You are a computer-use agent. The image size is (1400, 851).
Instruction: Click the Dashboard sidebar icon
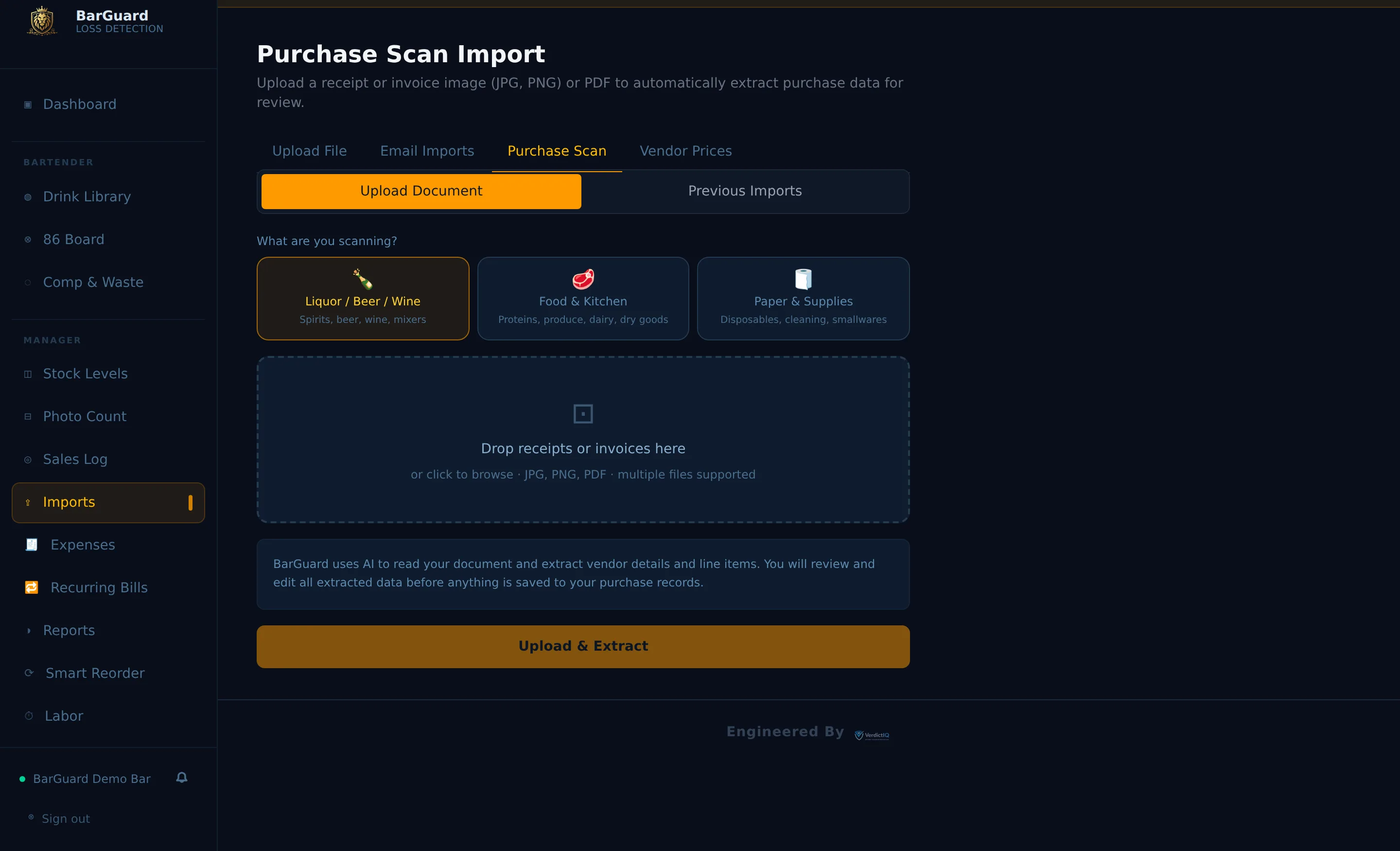(x=28, y=105)
